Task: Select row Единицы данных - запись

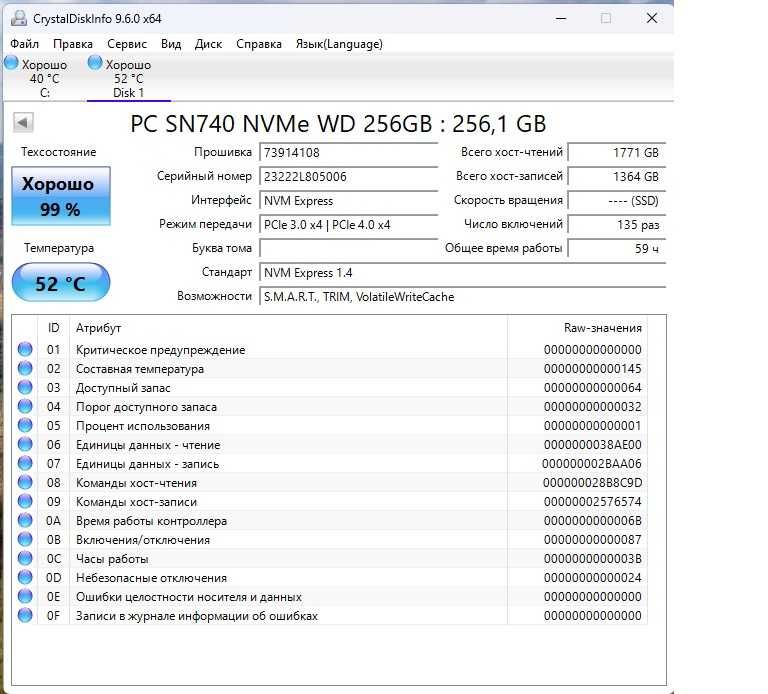Action: click(330, 464)
